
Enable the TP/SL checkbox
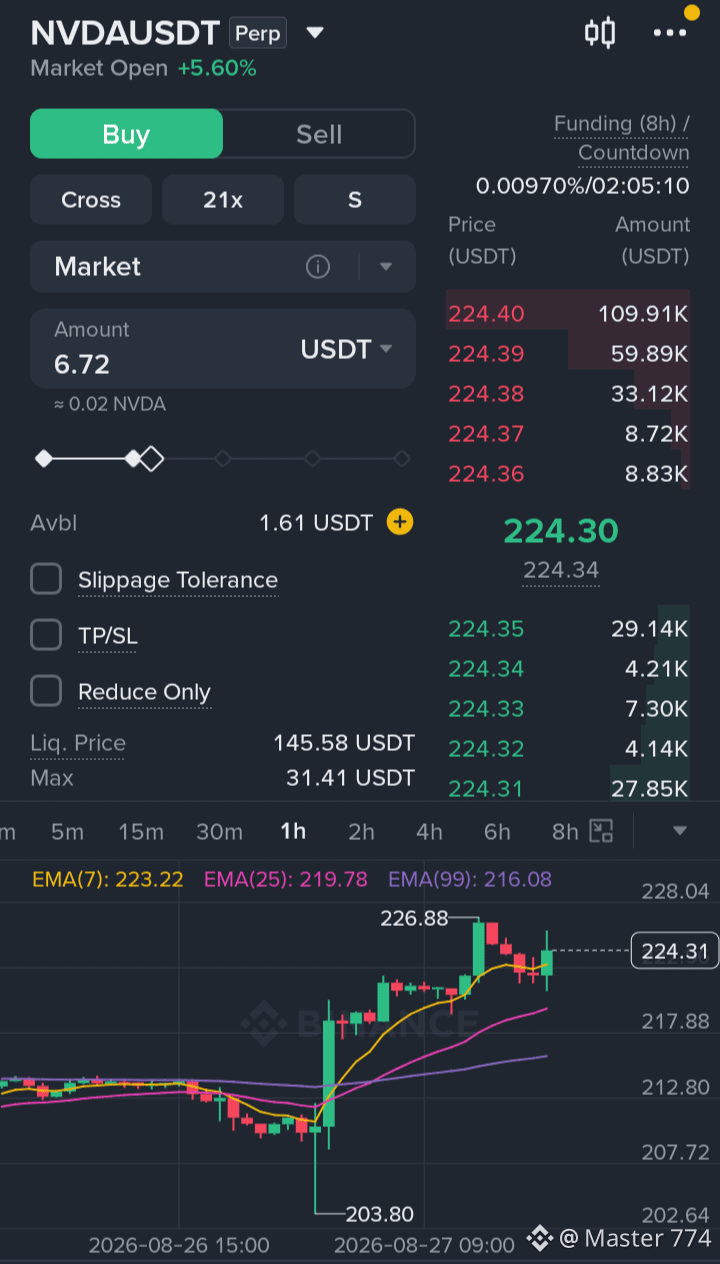tap(46, 635)
